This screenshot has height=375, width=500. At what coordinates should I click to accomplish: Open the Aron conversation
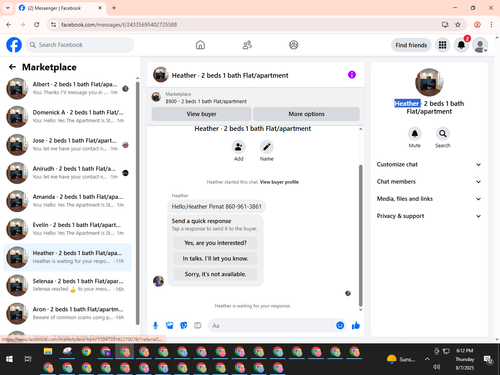click(68, 313)
